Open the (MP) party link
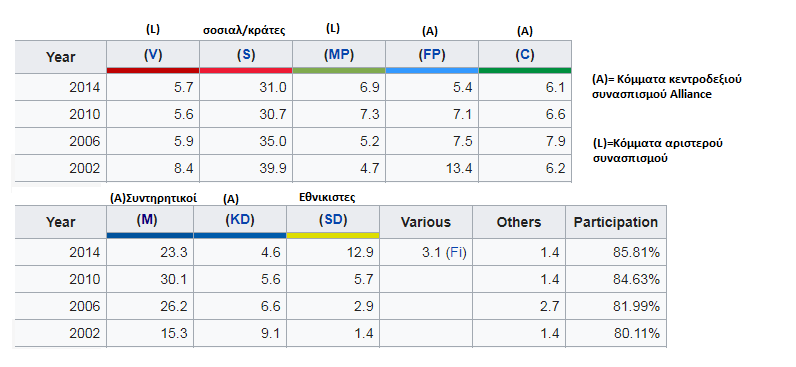The image size is (796, 367). pyautogui.click(x=339, y=55)
